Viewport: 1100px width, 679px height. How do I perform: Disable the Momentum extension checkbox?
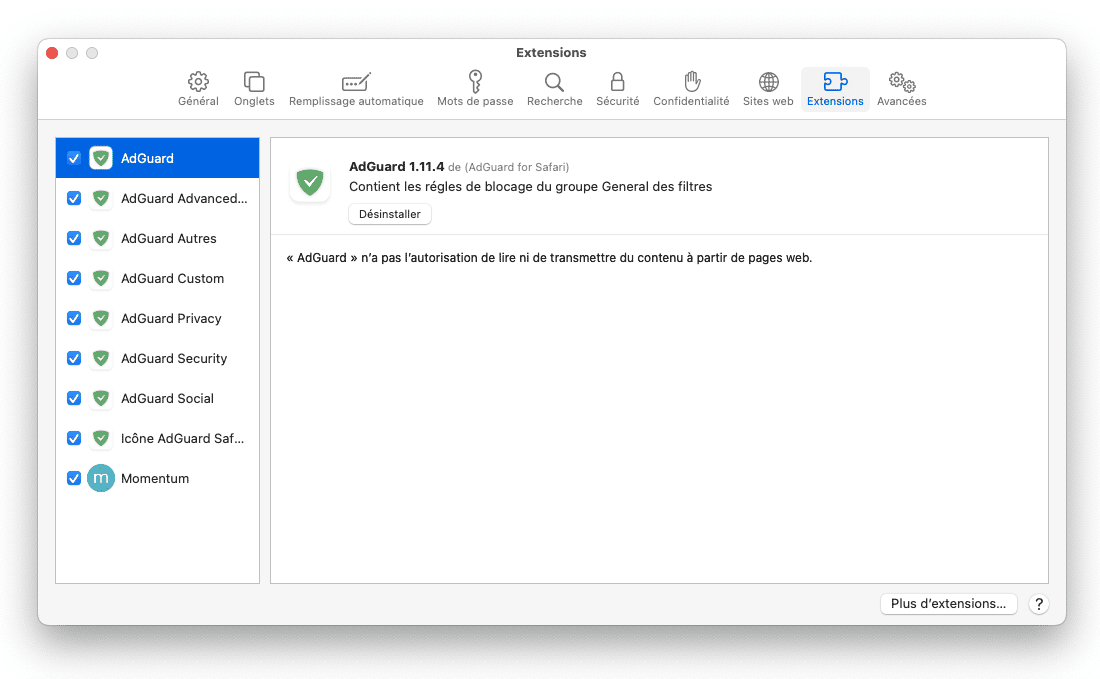74,478
